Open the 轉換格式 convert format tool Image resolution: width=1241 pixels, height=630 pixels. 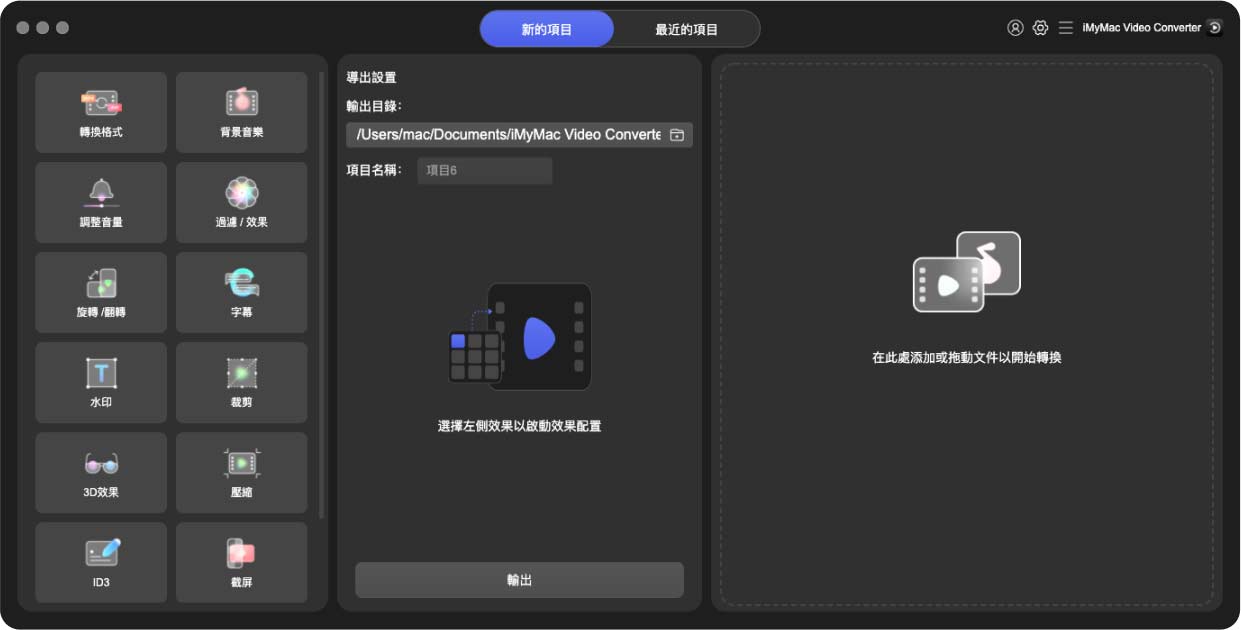click(101, 112)
